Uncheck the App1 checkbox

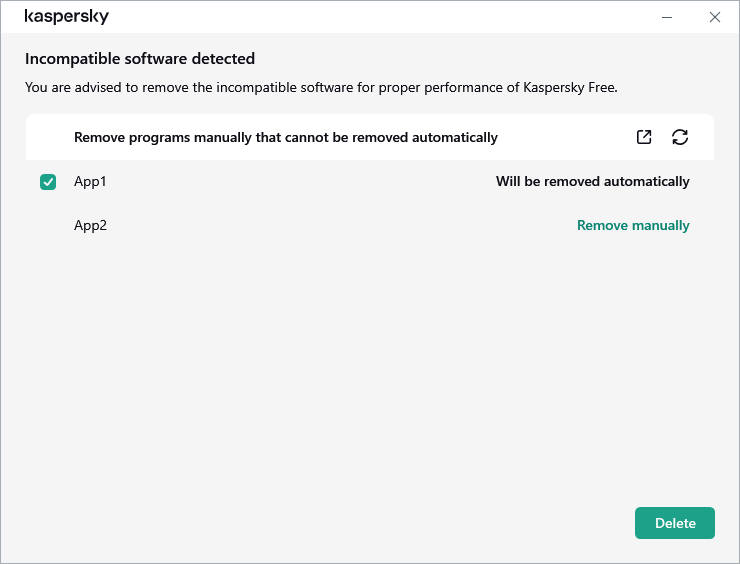(48, 182)
